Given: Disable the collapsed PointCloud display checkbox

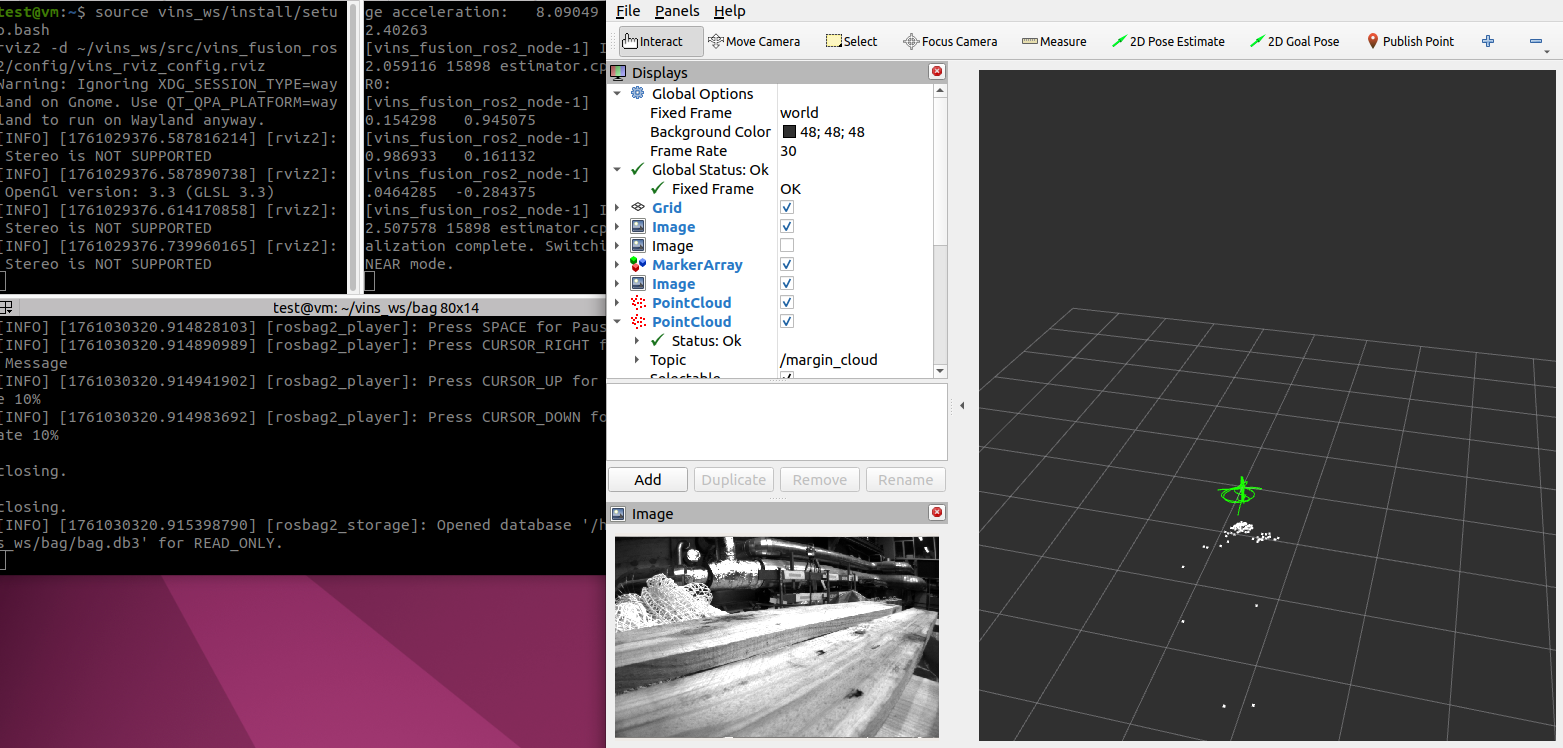Looking at the screenshot, I should tap(787, 302).
